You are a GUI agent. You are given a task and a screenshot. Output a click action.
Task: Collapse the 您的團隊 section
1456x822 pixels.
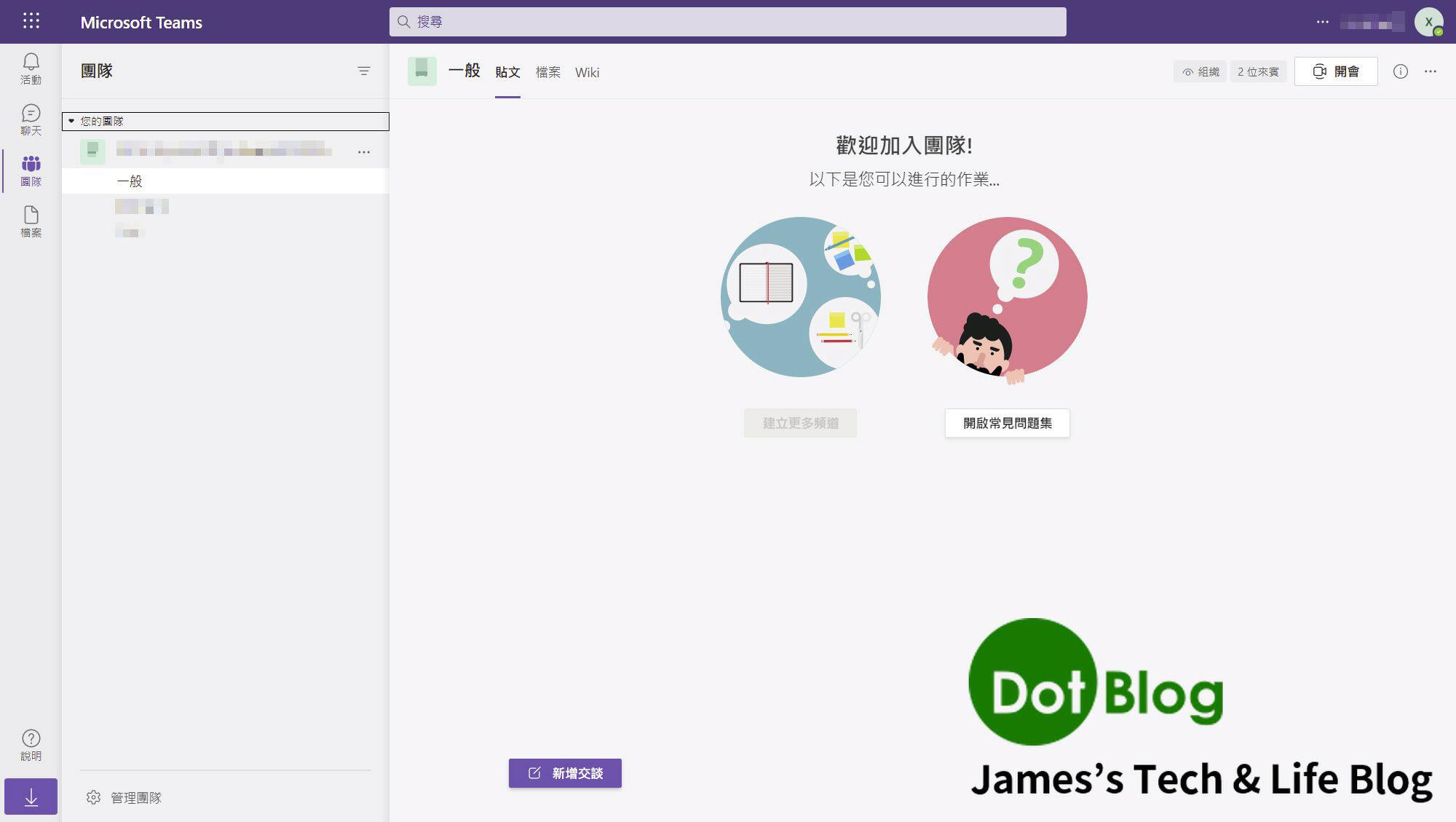point(71,121)
